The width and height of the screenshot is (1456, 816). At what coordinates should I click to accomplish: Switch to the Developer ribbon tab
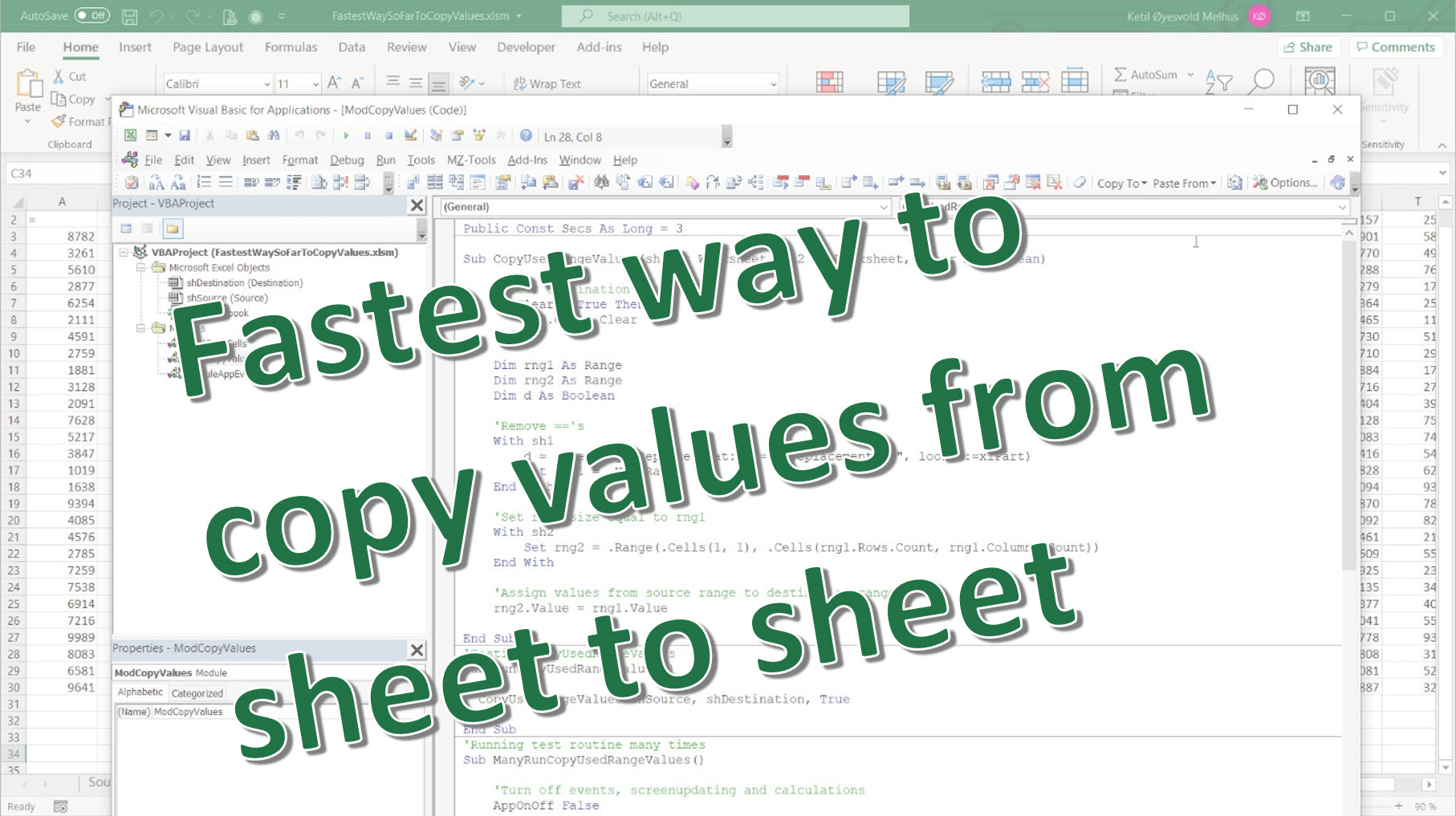525,47
